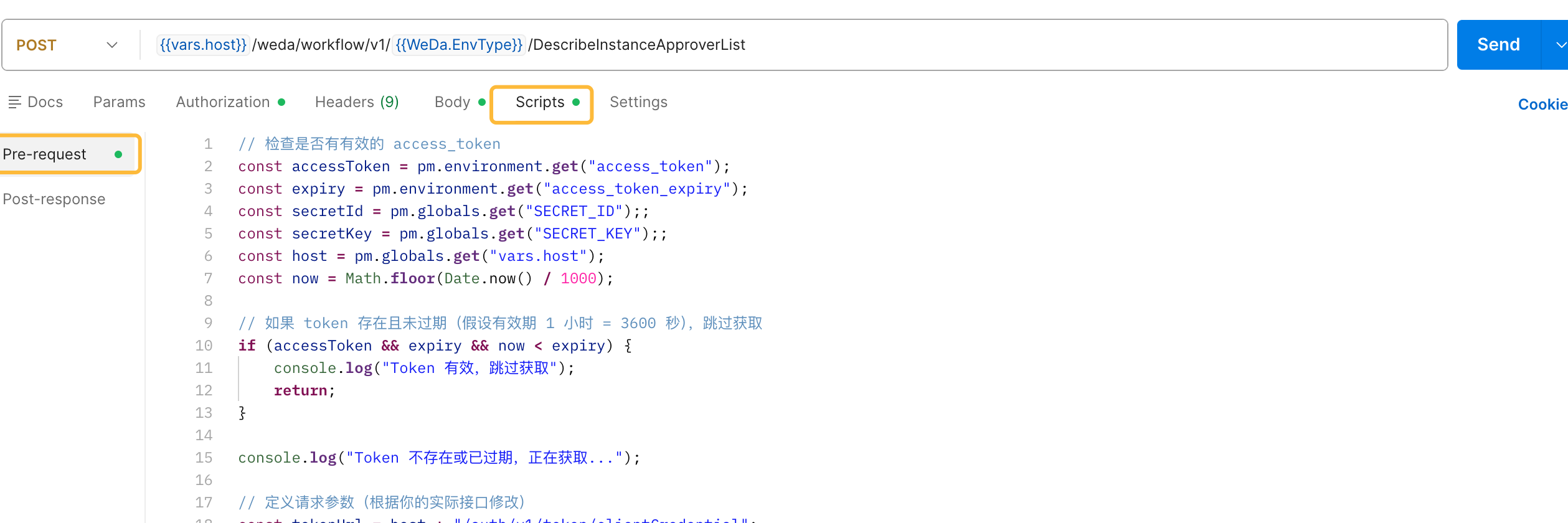Switch to the Params tab
This screenshot has height=523, width=1568.
(119, 102)
